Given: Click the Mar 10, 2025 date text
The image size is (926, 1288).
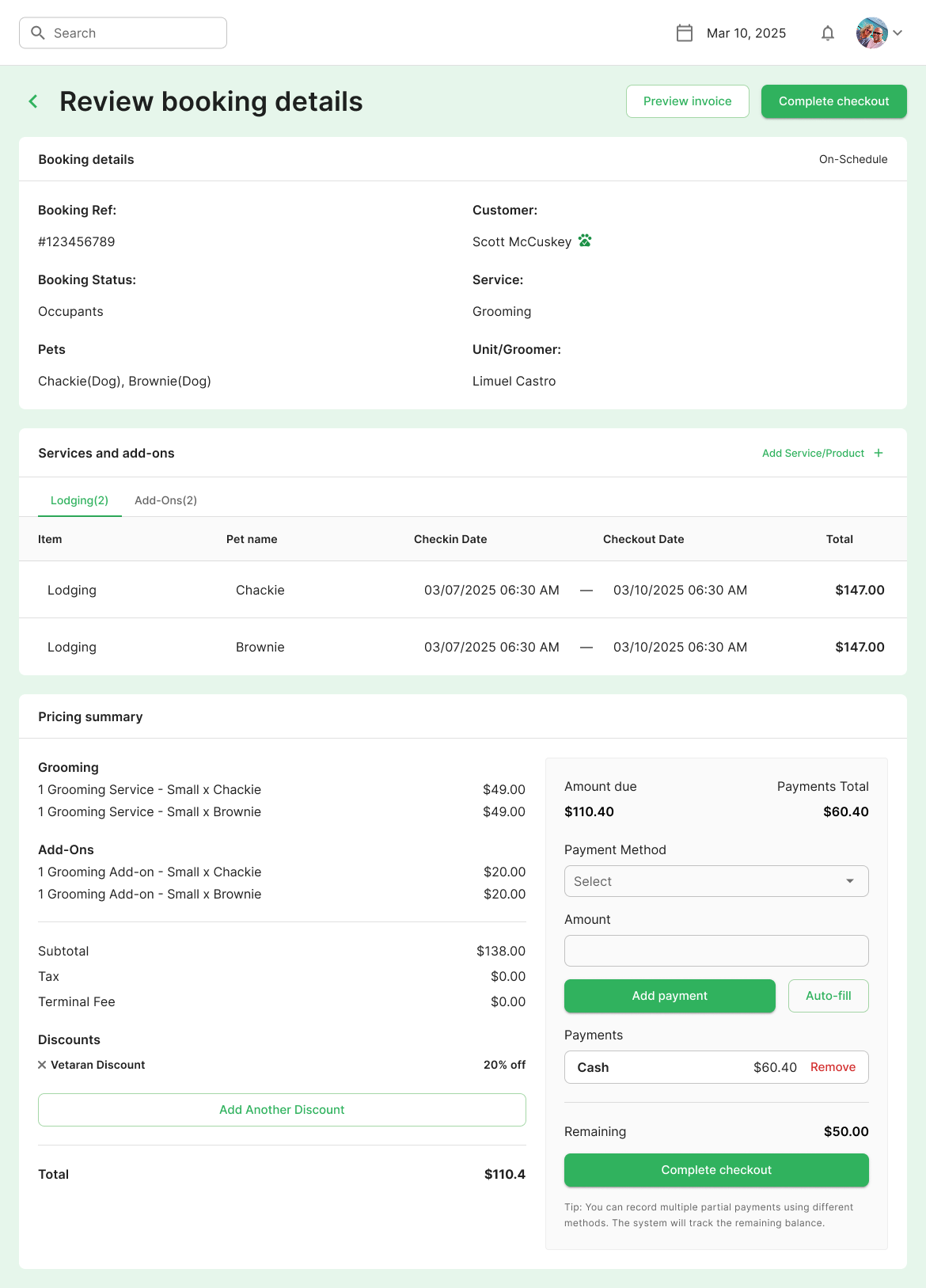Looking at the screenshot, I should click(x=746, y=32).
